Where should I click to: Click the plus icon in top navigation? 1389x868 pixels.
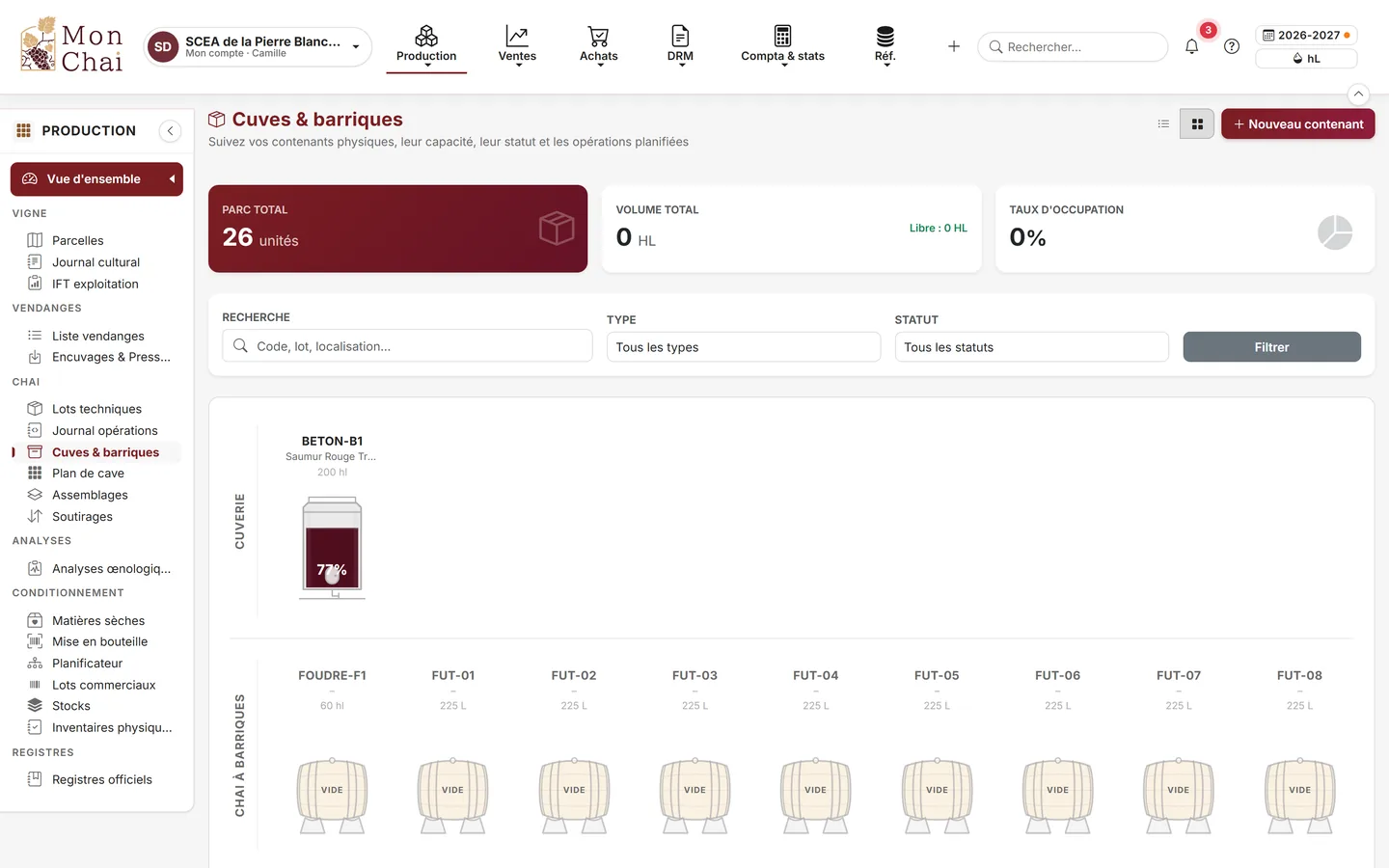(x=954, y=46)
